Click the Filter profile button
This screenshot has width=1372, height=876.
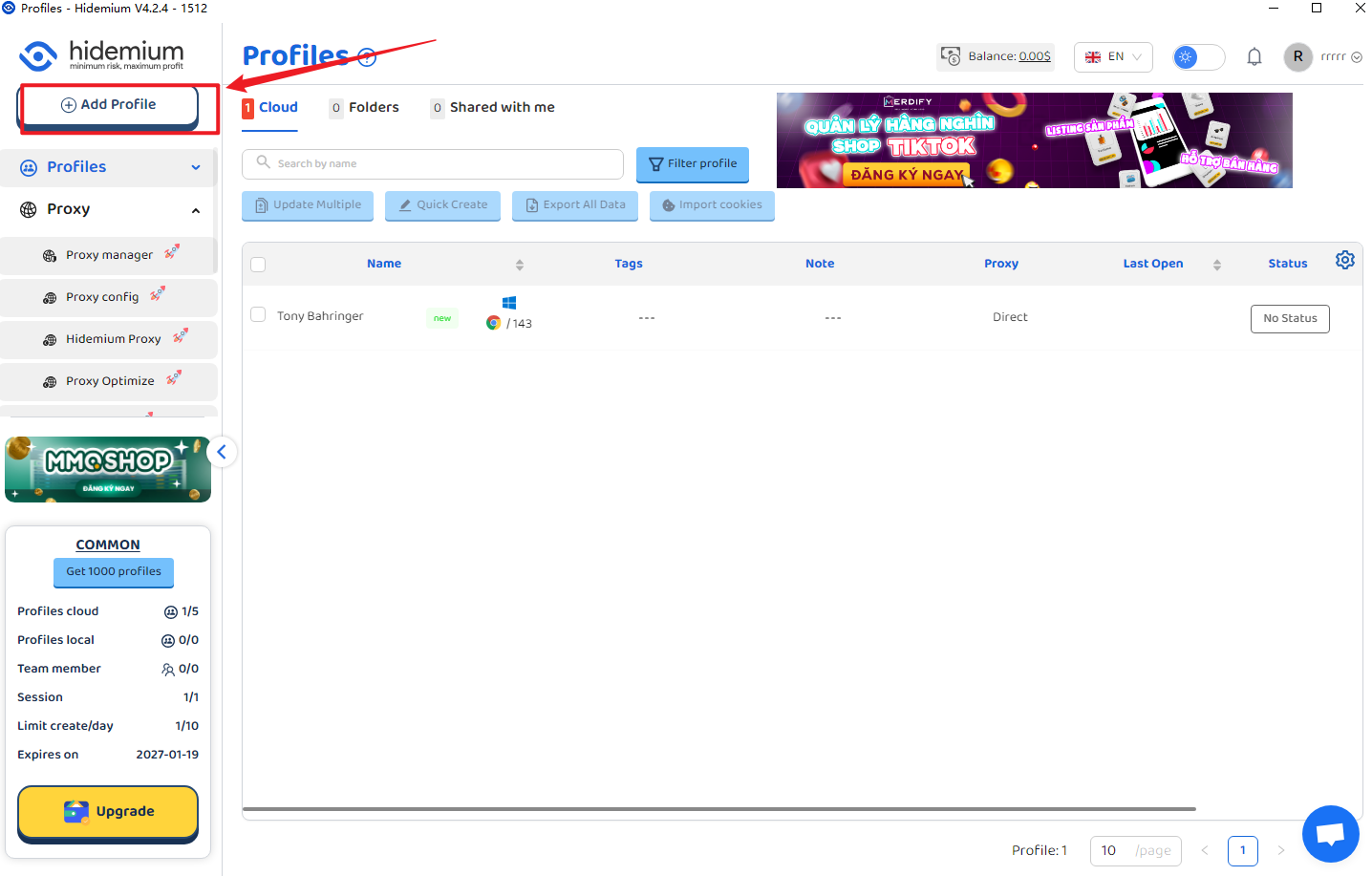693,164
